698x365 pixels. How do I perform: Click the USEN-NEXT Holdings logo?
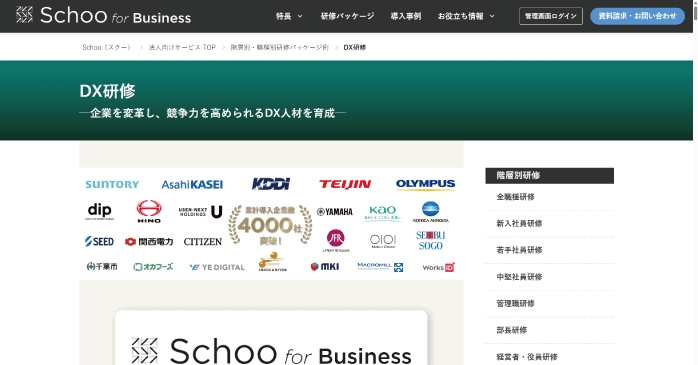pyautogui.click(x=200, y=212)
